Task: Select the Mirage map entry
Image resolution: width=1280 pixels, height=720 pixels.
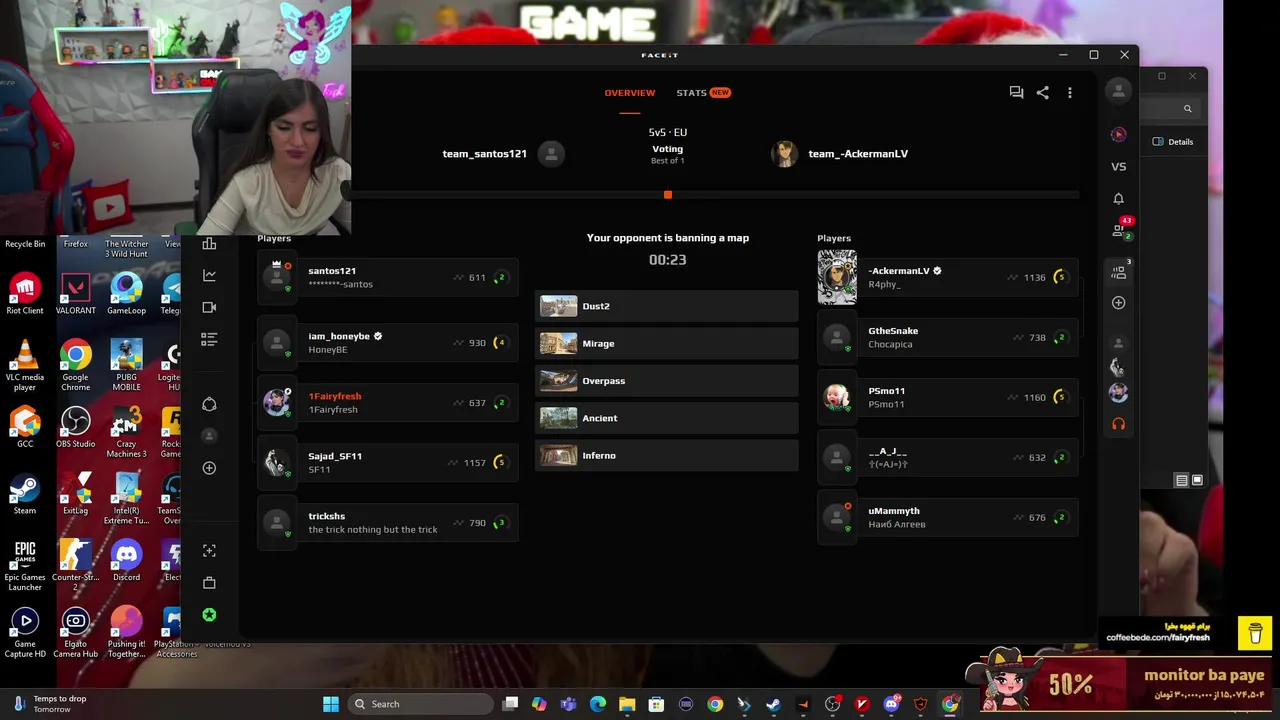Action: pos(667,343)
